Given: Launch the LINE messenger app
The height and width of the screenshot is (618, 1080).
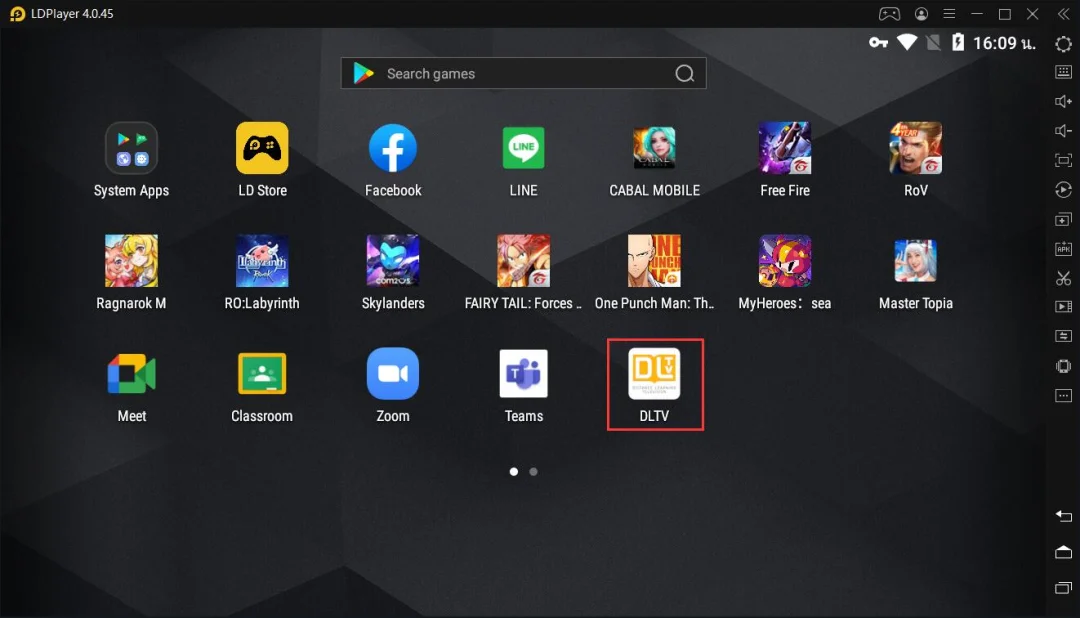Looking at the screenshot, I should pyautogui.click(x=523, y=148).
